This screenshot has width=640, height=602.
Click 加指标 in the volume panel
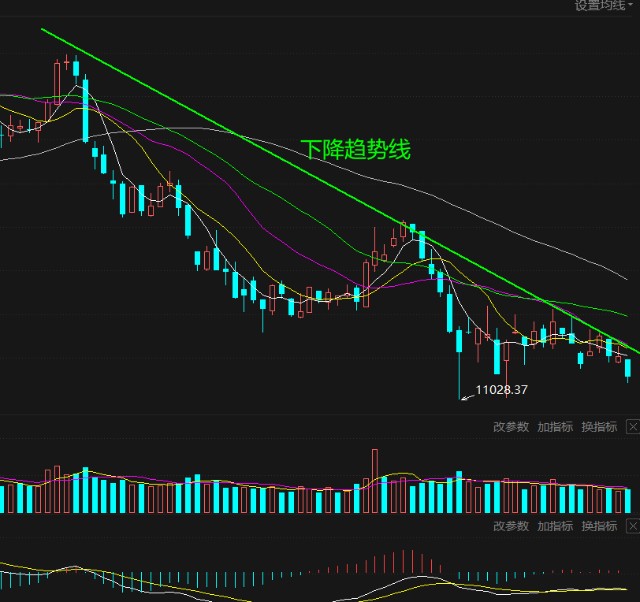555,427
